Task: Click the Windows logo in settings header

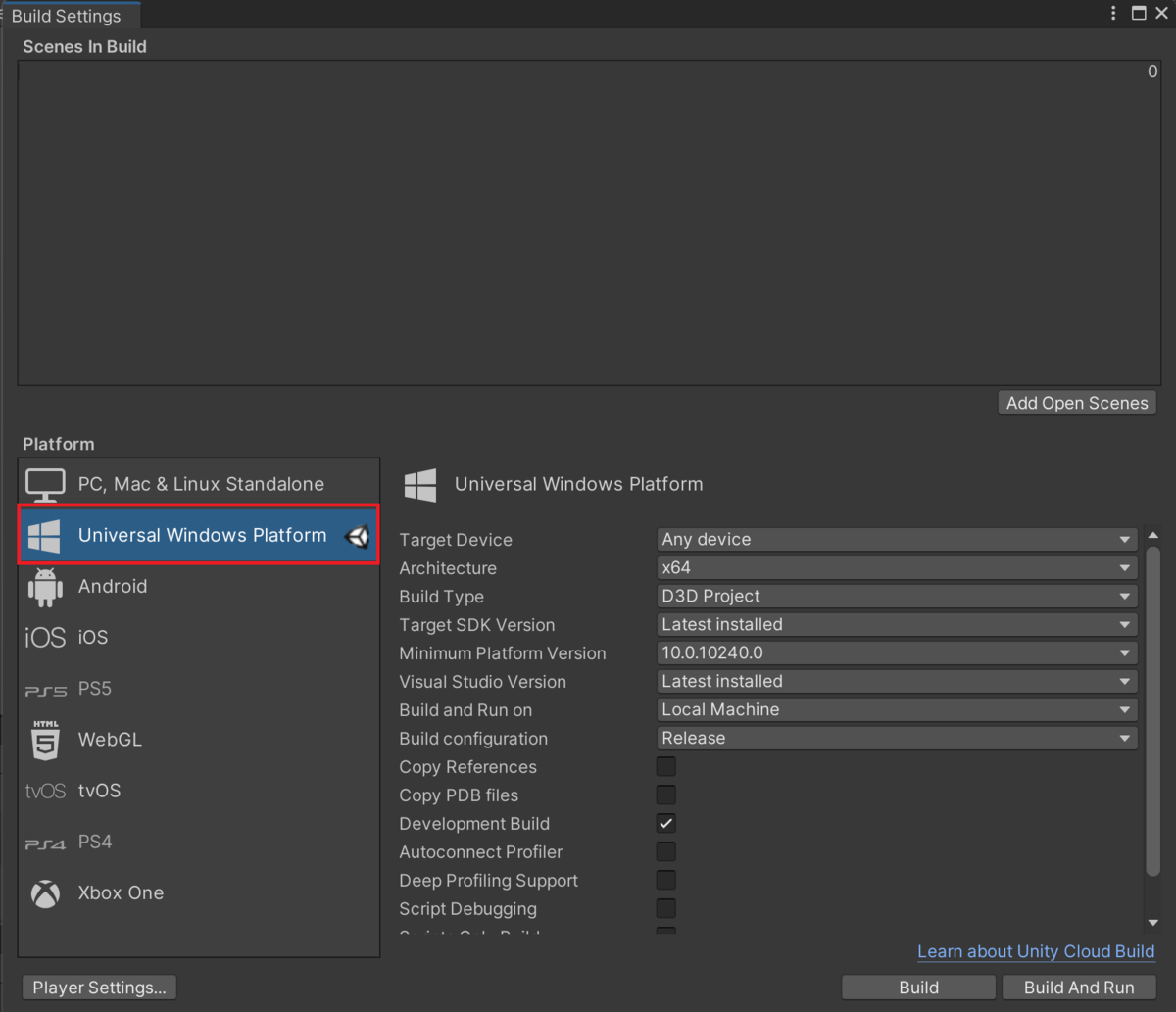Action: [x=420, y=484]
